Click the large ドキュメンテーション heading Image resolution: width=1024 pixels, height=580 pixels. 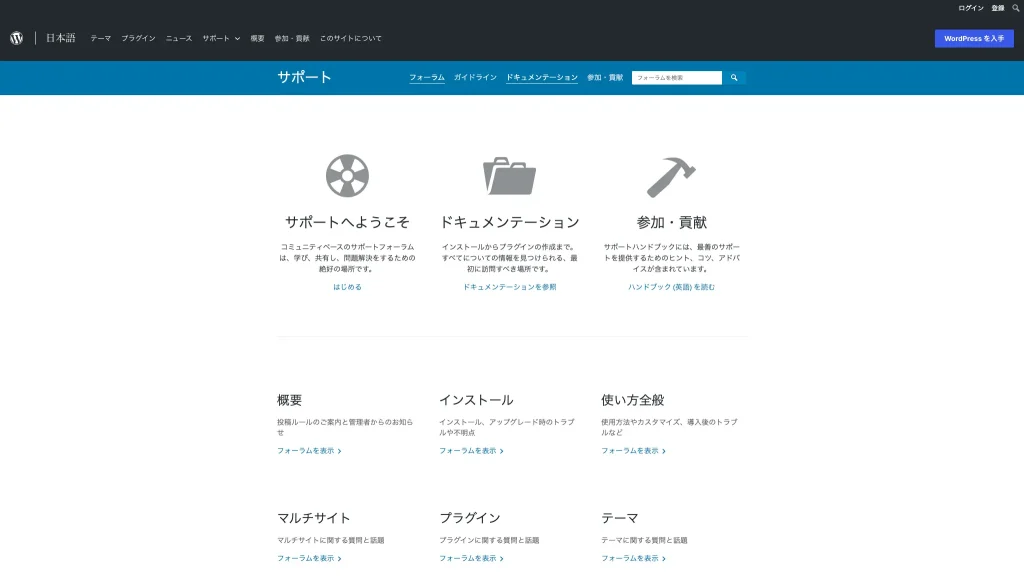(509, 222)
